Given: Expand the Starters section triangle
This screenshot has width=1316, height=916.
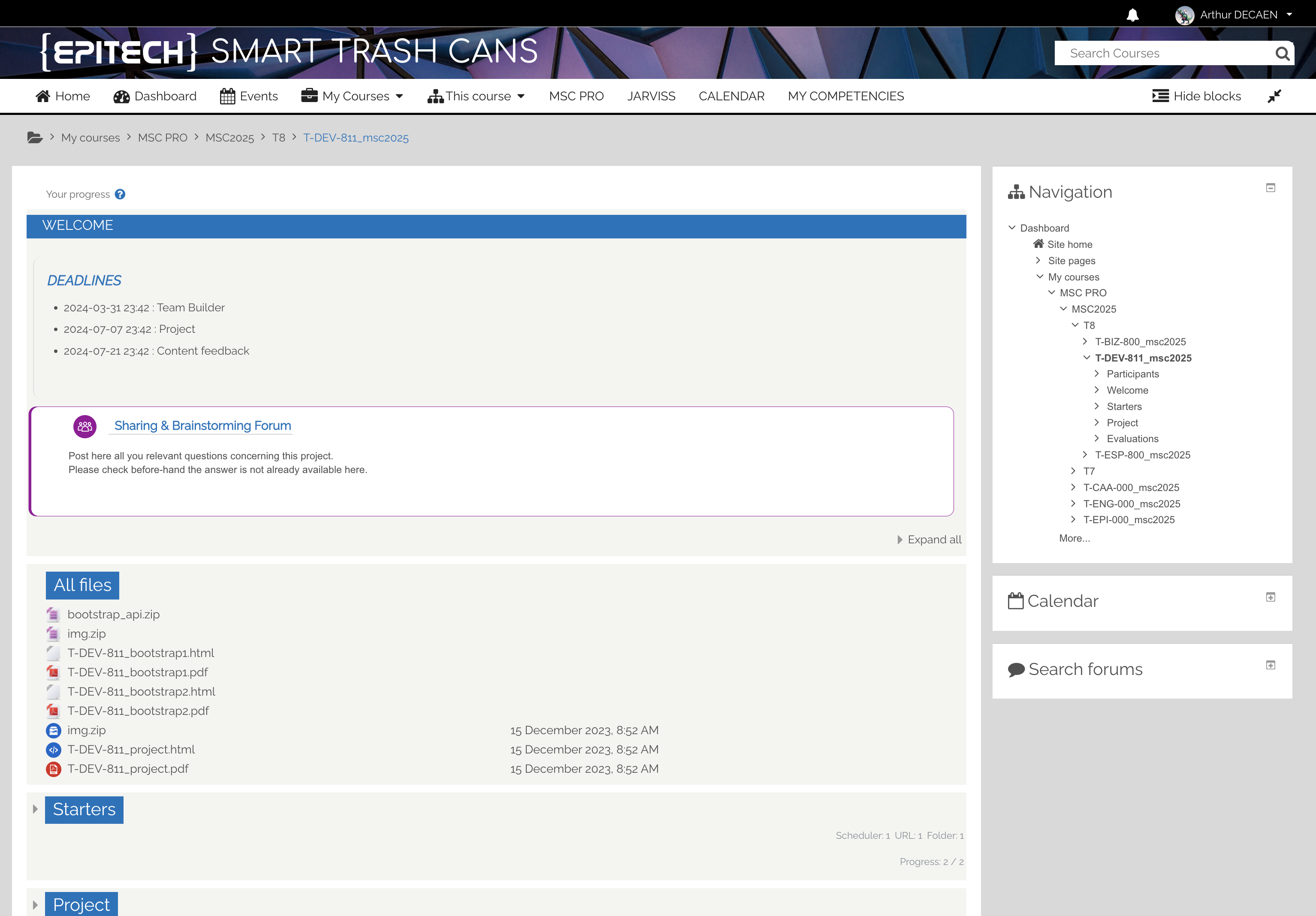Looking at the screenshot, I should coord(35,809).
